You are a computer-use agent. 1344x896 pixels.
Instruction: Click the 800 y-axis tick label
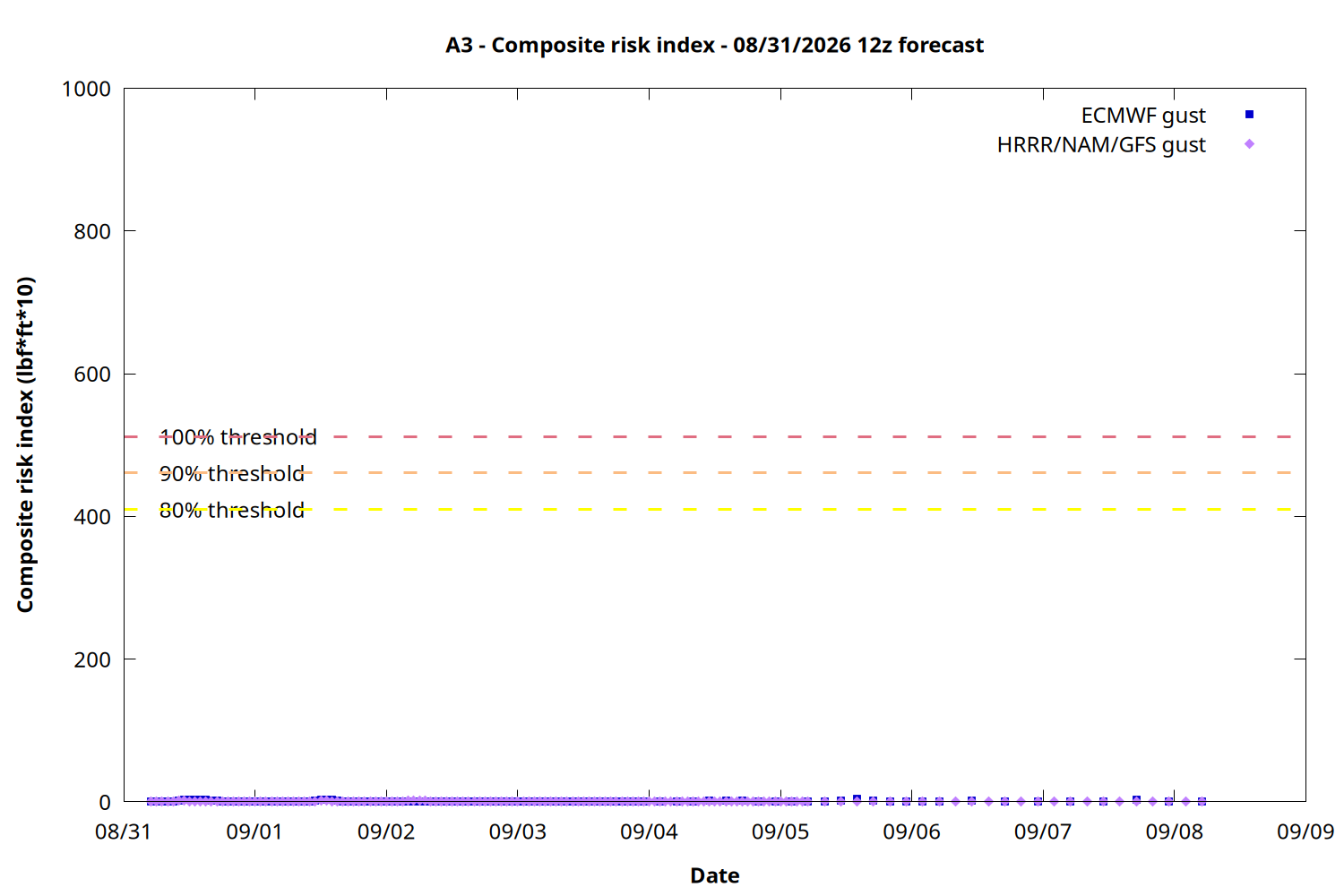pyautogui.click(x=92, y=231)
